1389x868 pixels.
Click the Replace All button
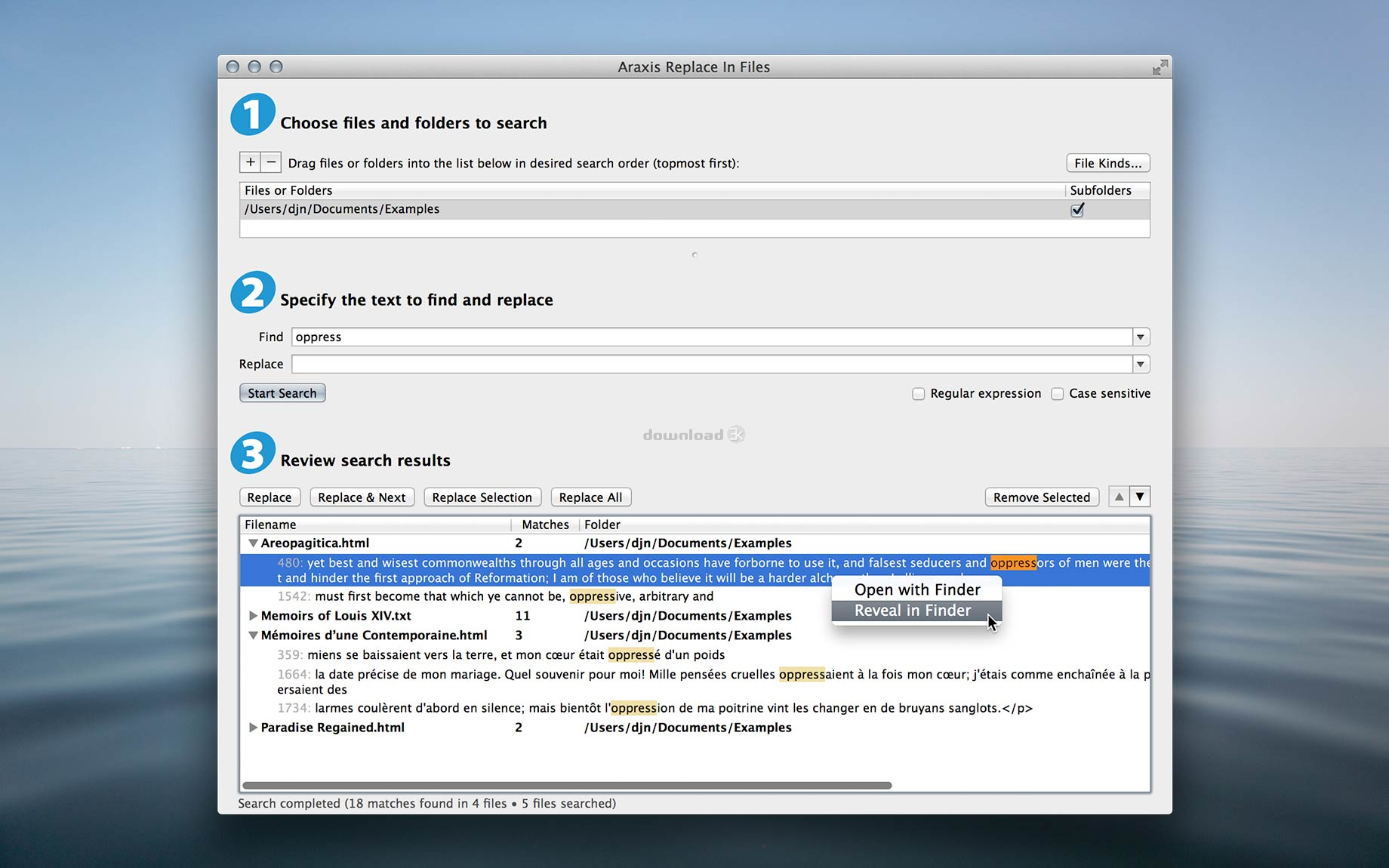590,497
